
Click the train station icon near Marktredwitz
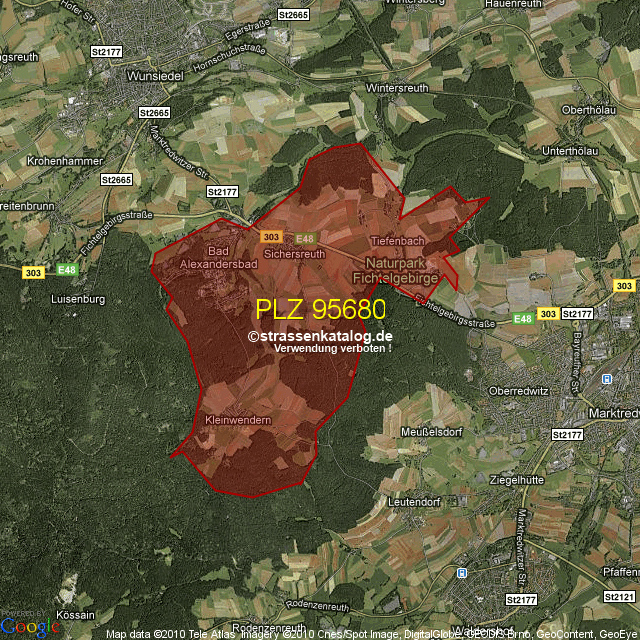607,380
